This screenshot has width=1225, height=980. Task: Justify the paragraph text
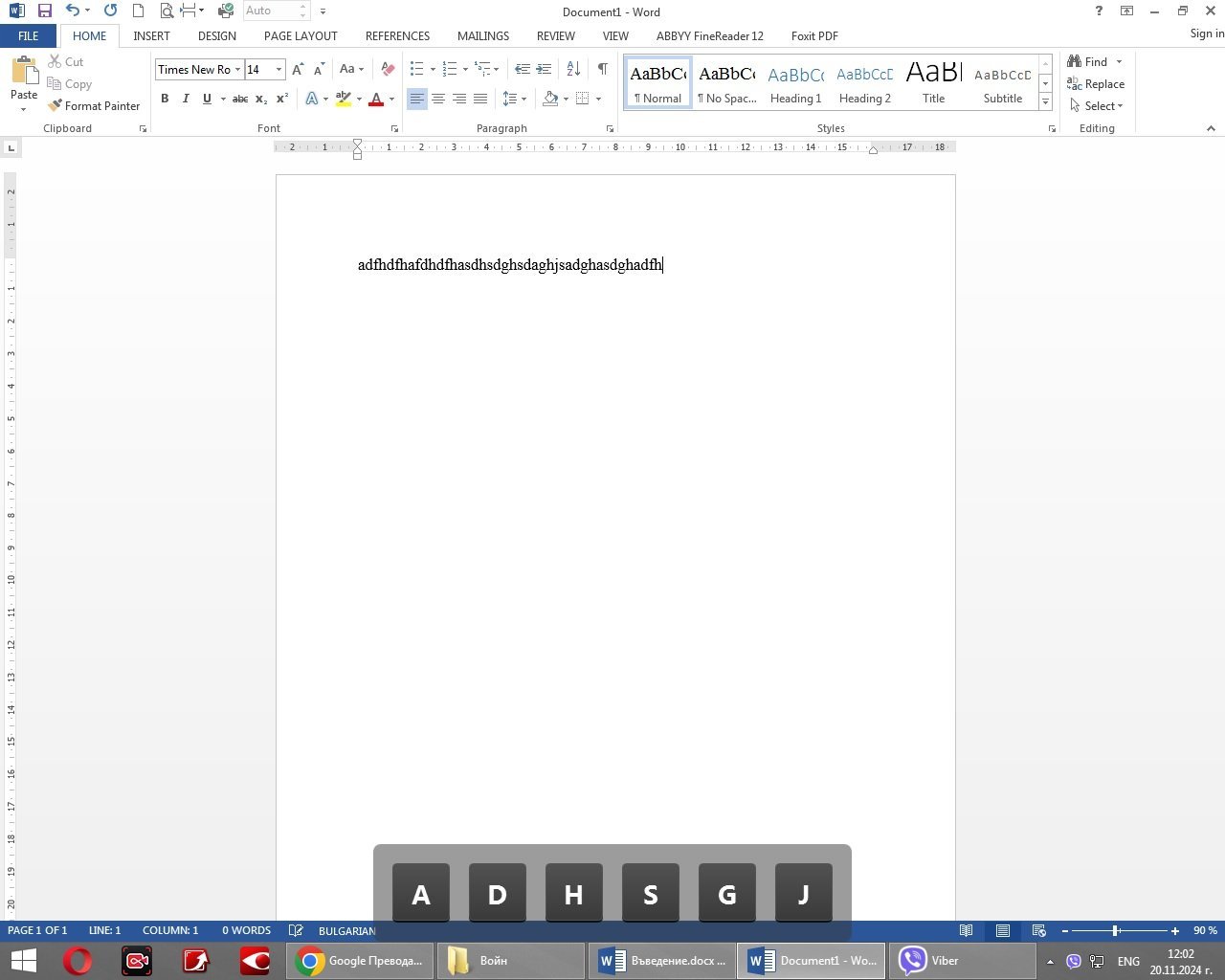click(x=480, y=99)
